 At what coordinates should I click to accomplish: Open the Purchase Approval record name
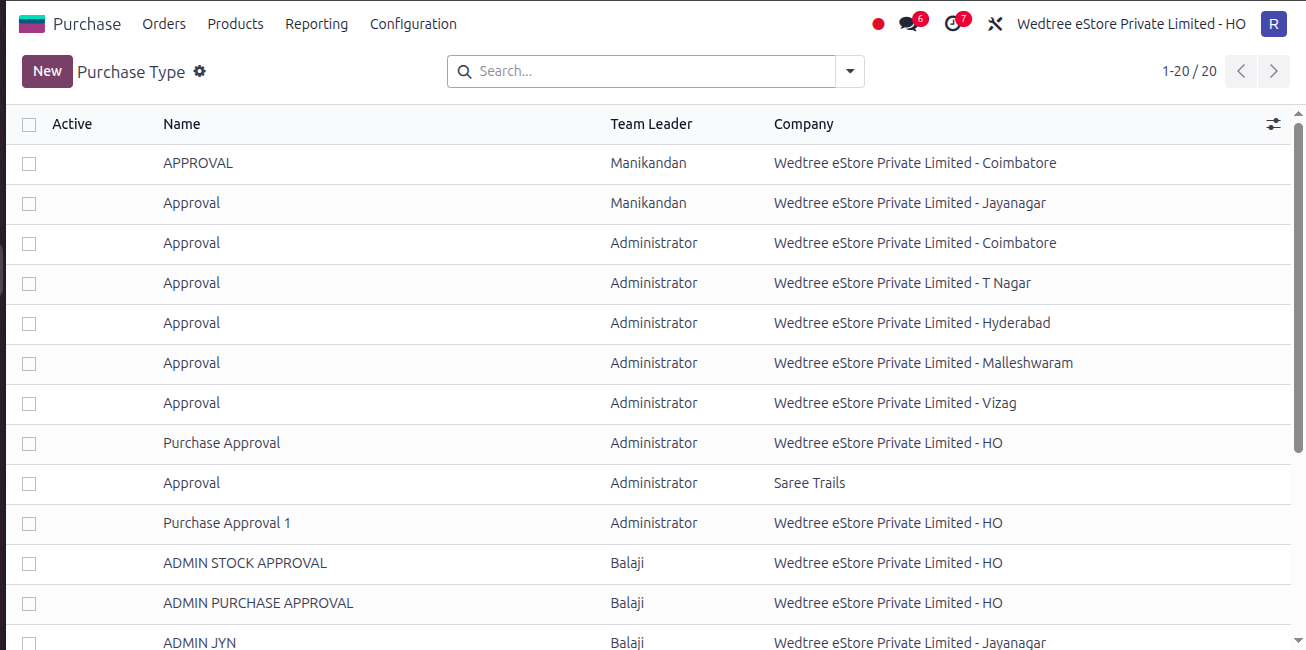(x=221, y=443)
